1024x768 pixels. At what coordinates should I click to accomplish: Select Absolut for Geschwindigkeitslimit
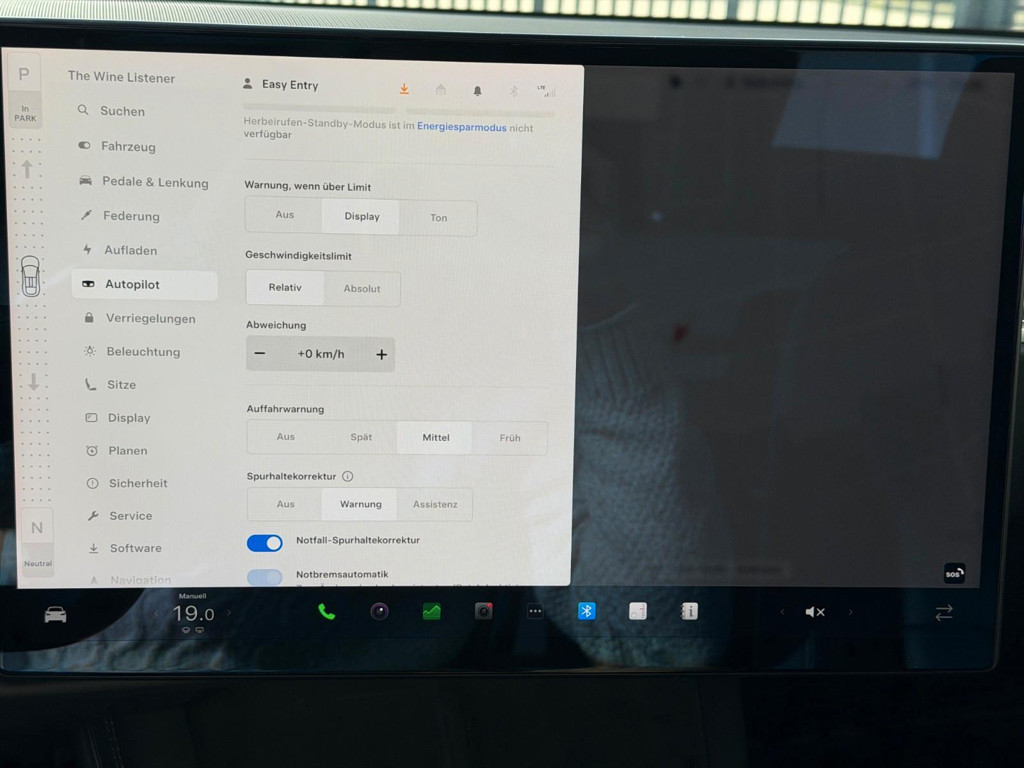pos(362,289)
